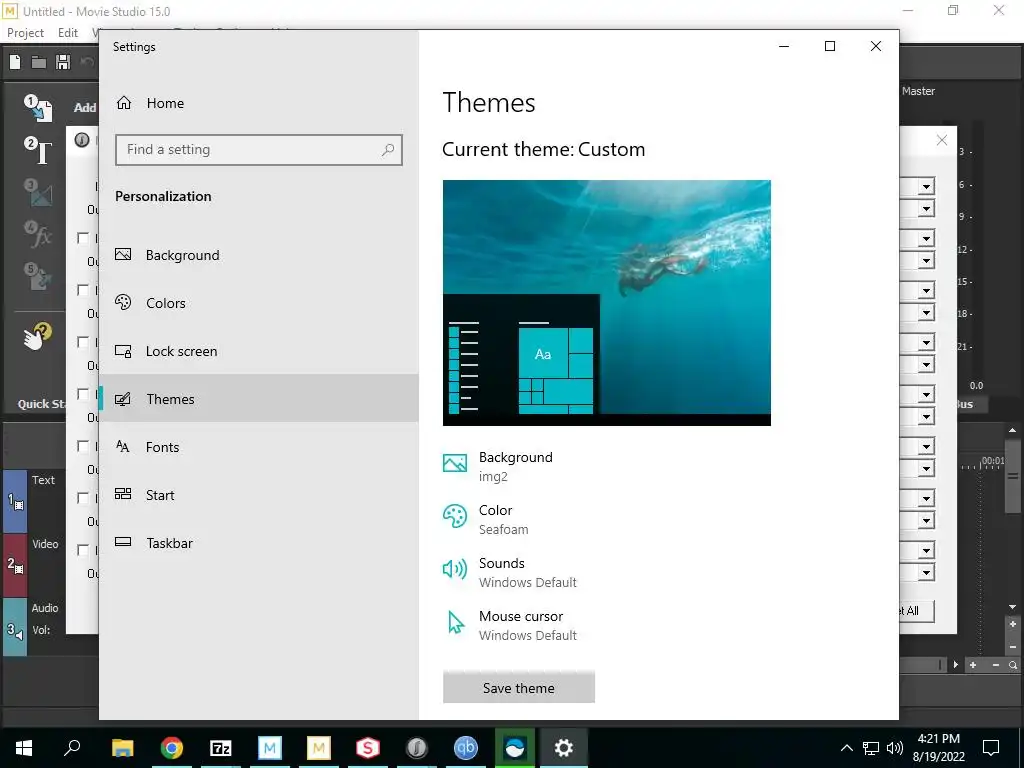This screenshot has width=1024, height=768.
Task: Click the Master label in Movie Studio
Action: [x=918, y=91]
